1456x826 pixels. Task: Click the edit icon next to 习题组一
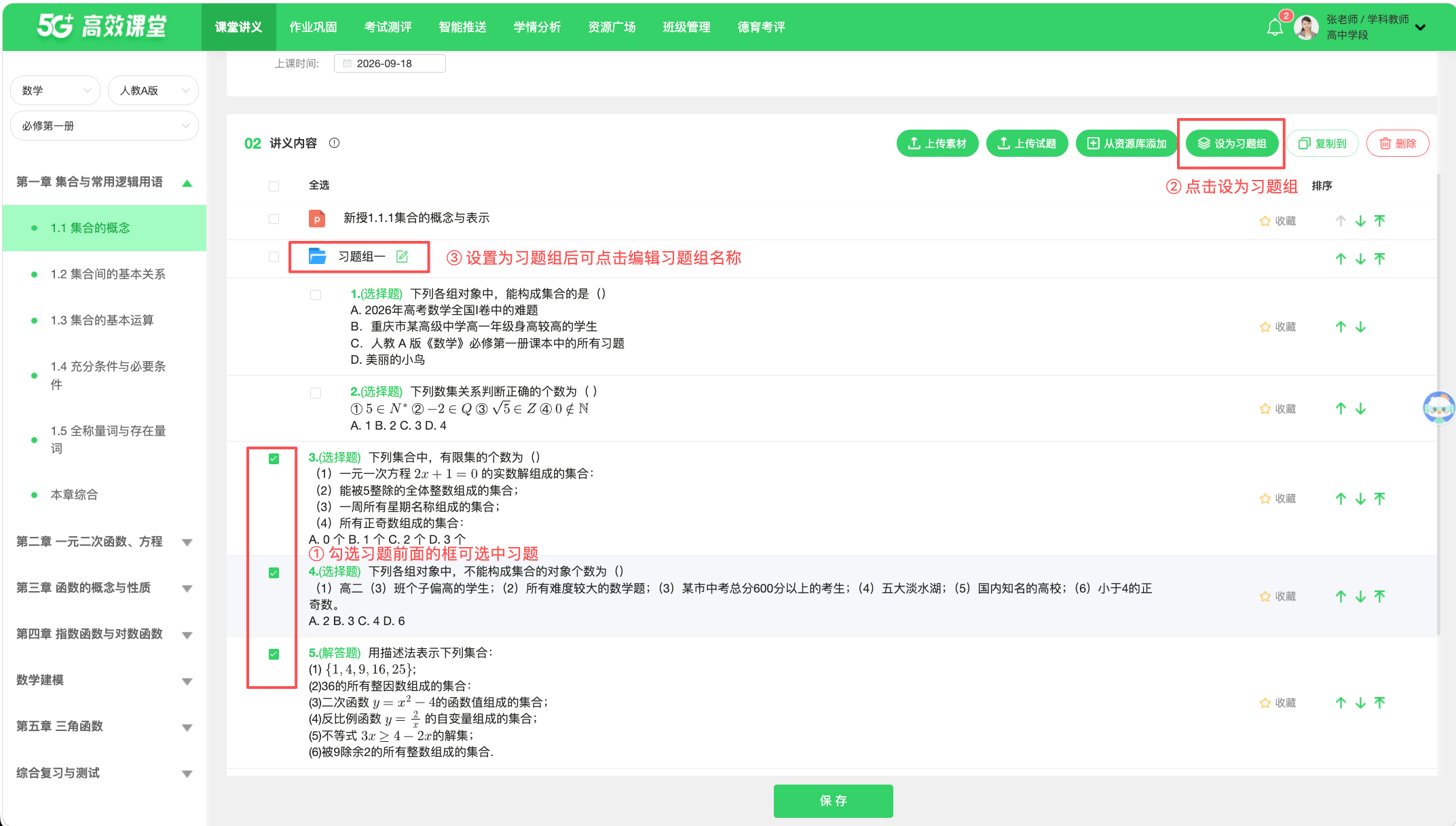[x=402, y=257]
